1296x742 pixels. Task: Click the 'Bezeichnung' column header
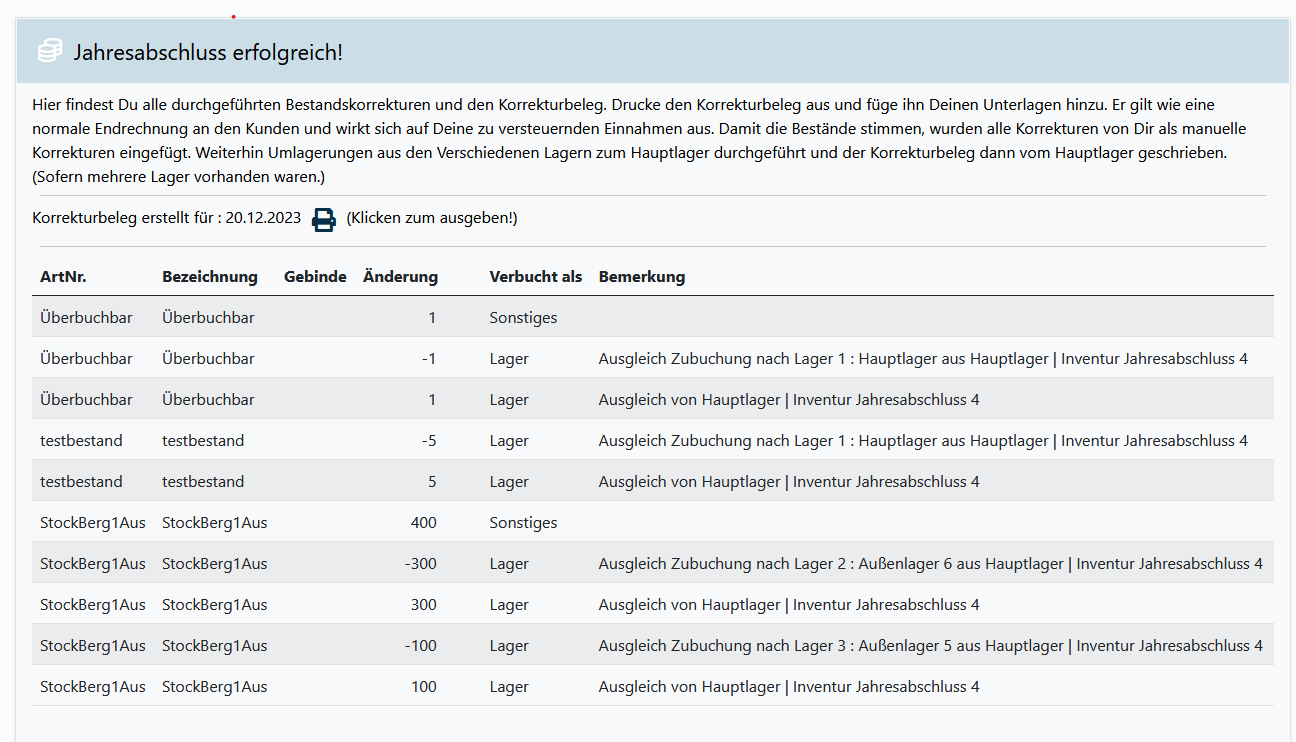(210, 277)
